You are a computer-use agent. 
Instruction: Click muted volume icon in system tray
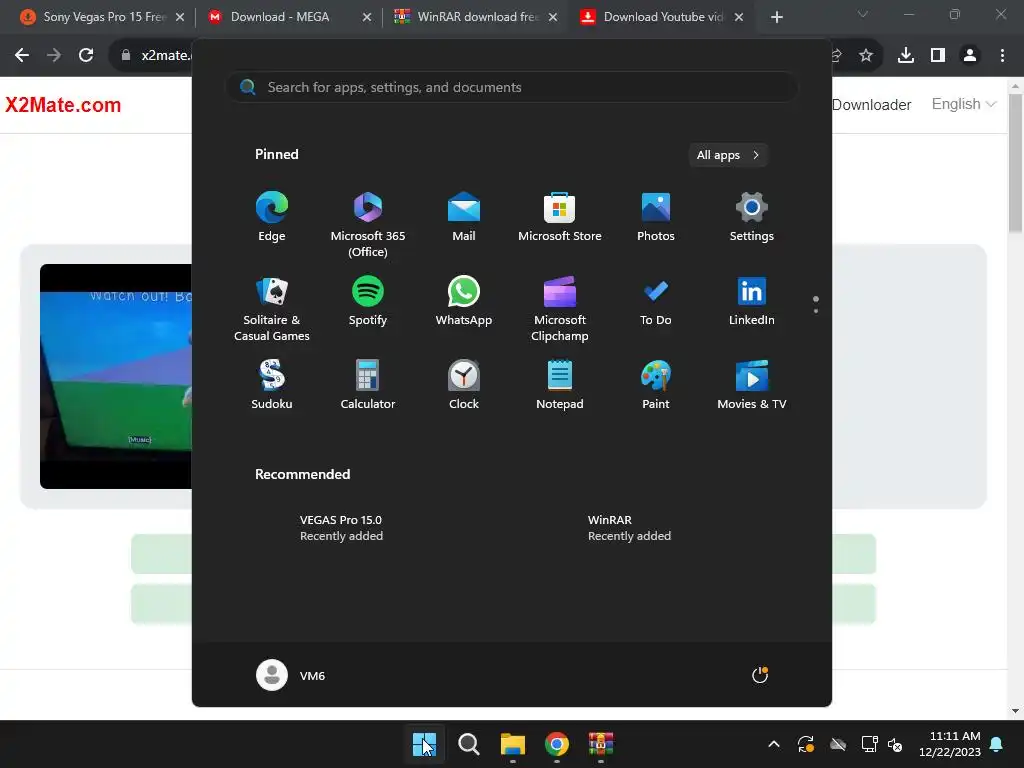[x=895, y=744]
